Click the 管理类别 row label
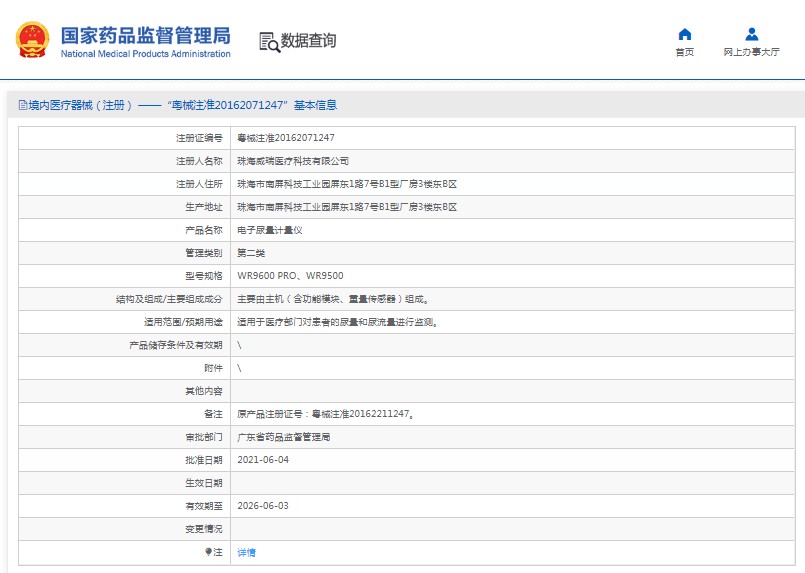Image resolution: width=805 pixels, height=573 pixels. tap(204, 253)
